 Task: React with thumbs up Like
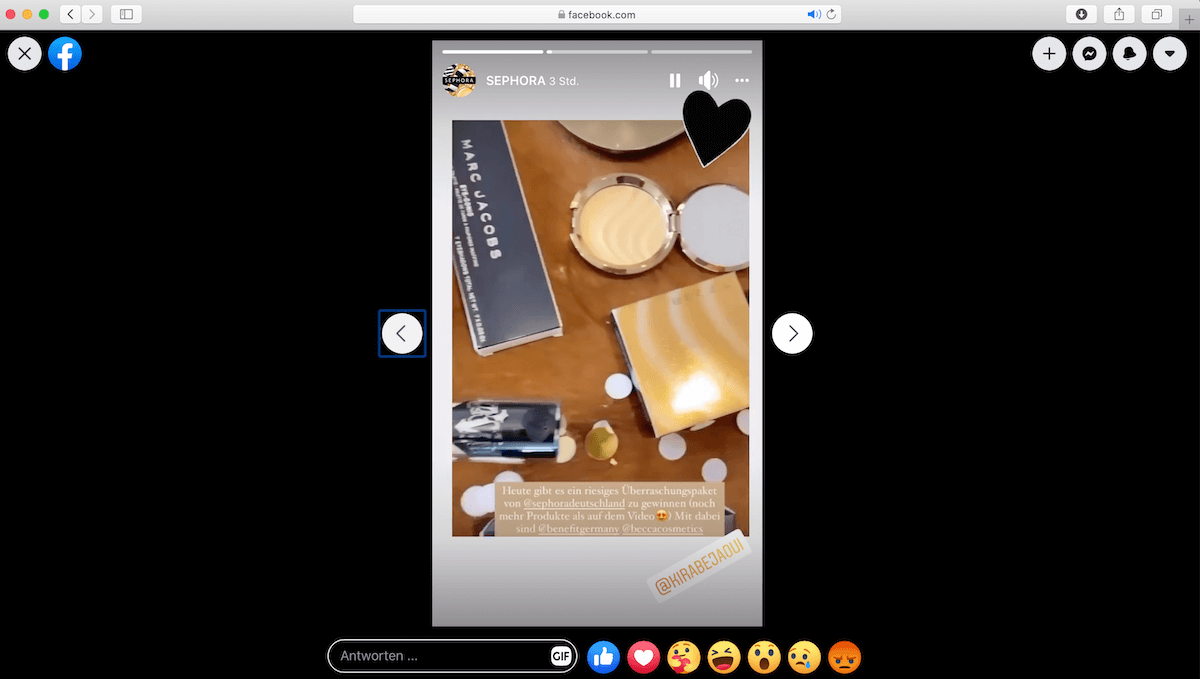coord(603,657)
